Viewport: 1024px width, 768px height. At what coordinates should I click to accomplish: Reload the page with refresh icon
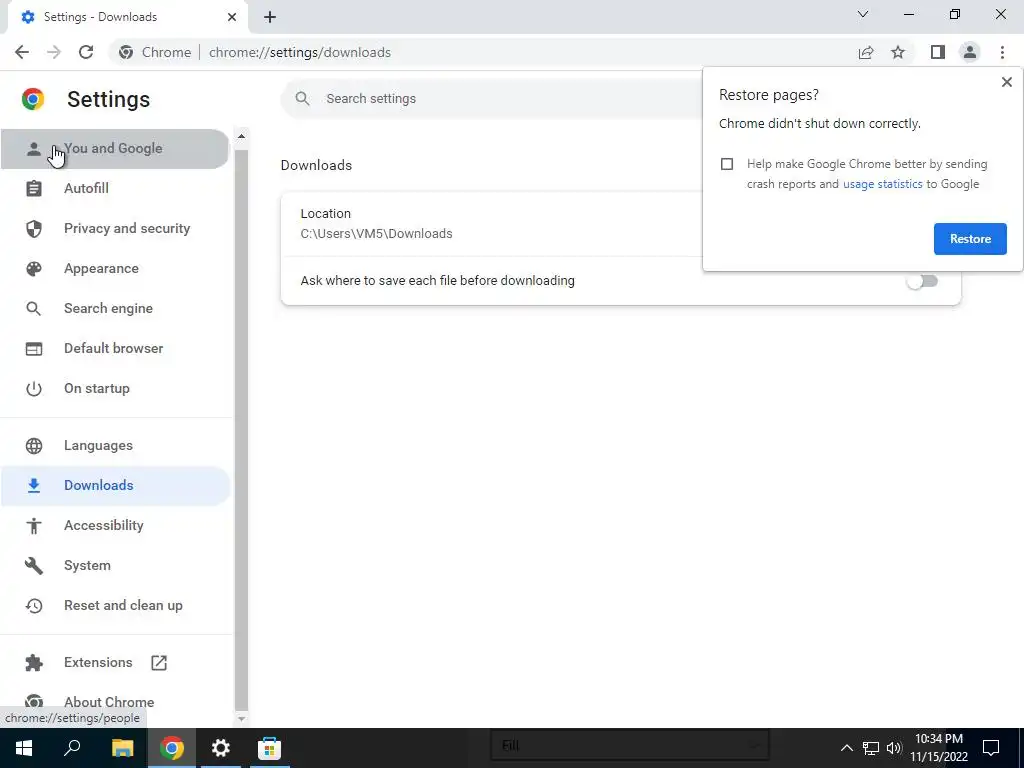point(86,52)
